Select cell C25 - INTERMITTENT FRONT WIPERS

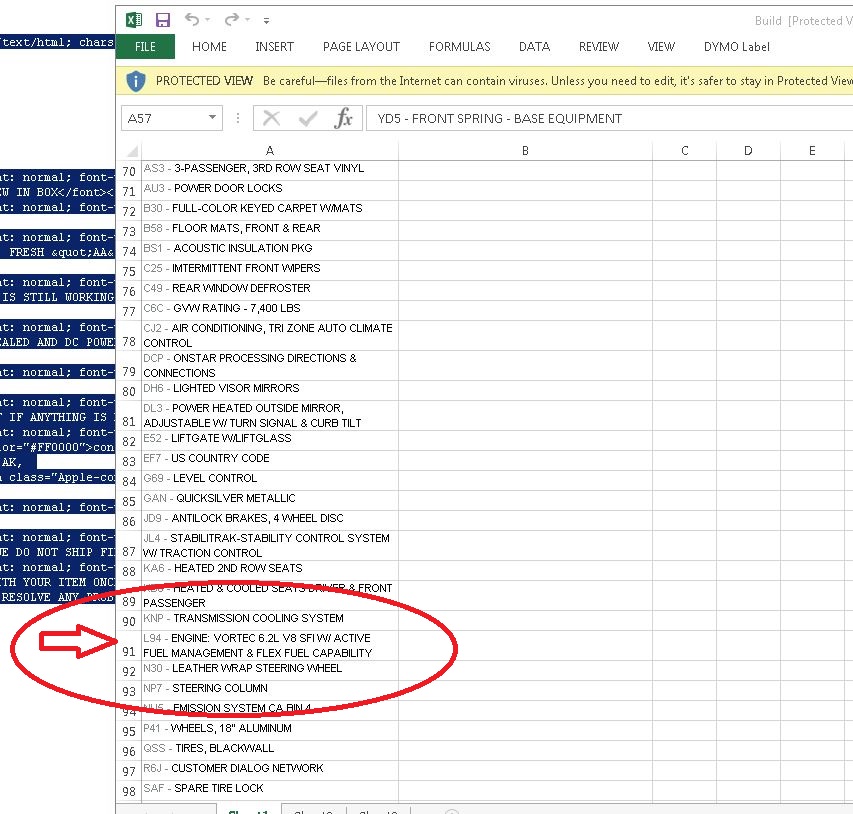(x=270, y=270)
